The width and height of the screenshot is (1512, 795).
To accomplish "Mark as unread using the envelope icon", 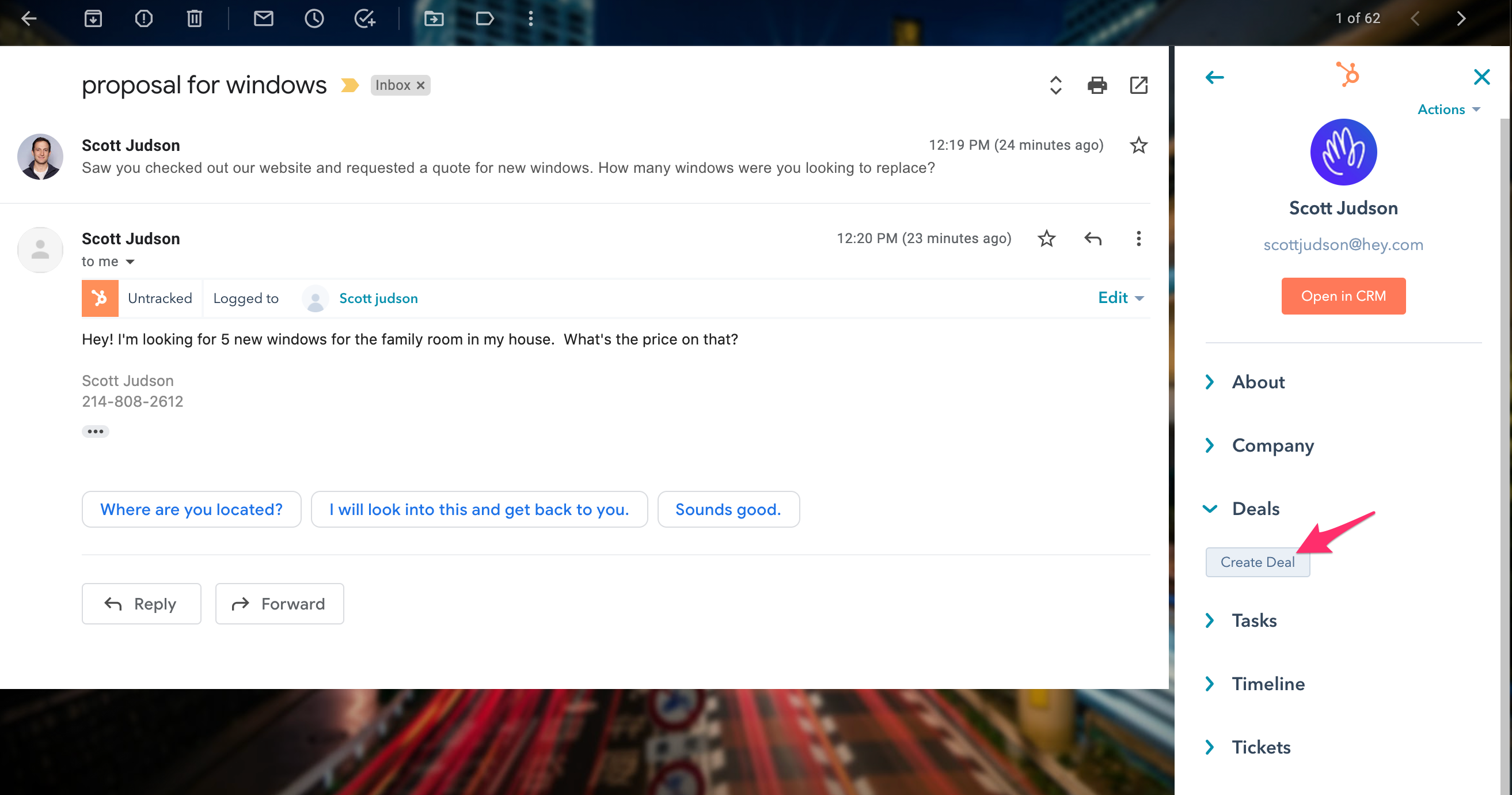I will point(264,19).
